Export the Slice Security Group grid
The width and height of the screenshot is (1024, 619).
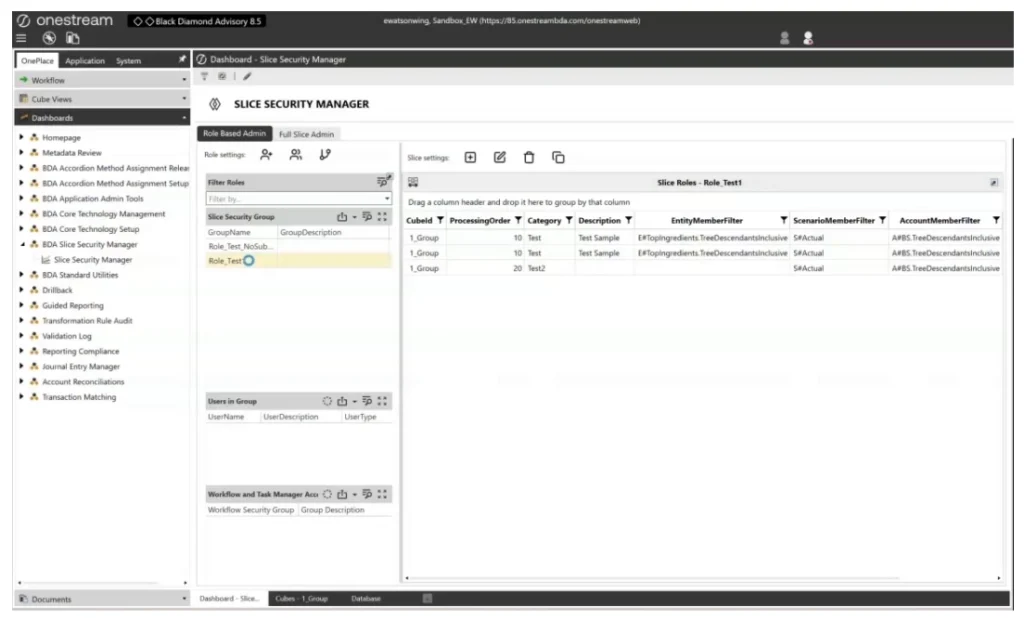pyautogui.click(x=342, y=217)
